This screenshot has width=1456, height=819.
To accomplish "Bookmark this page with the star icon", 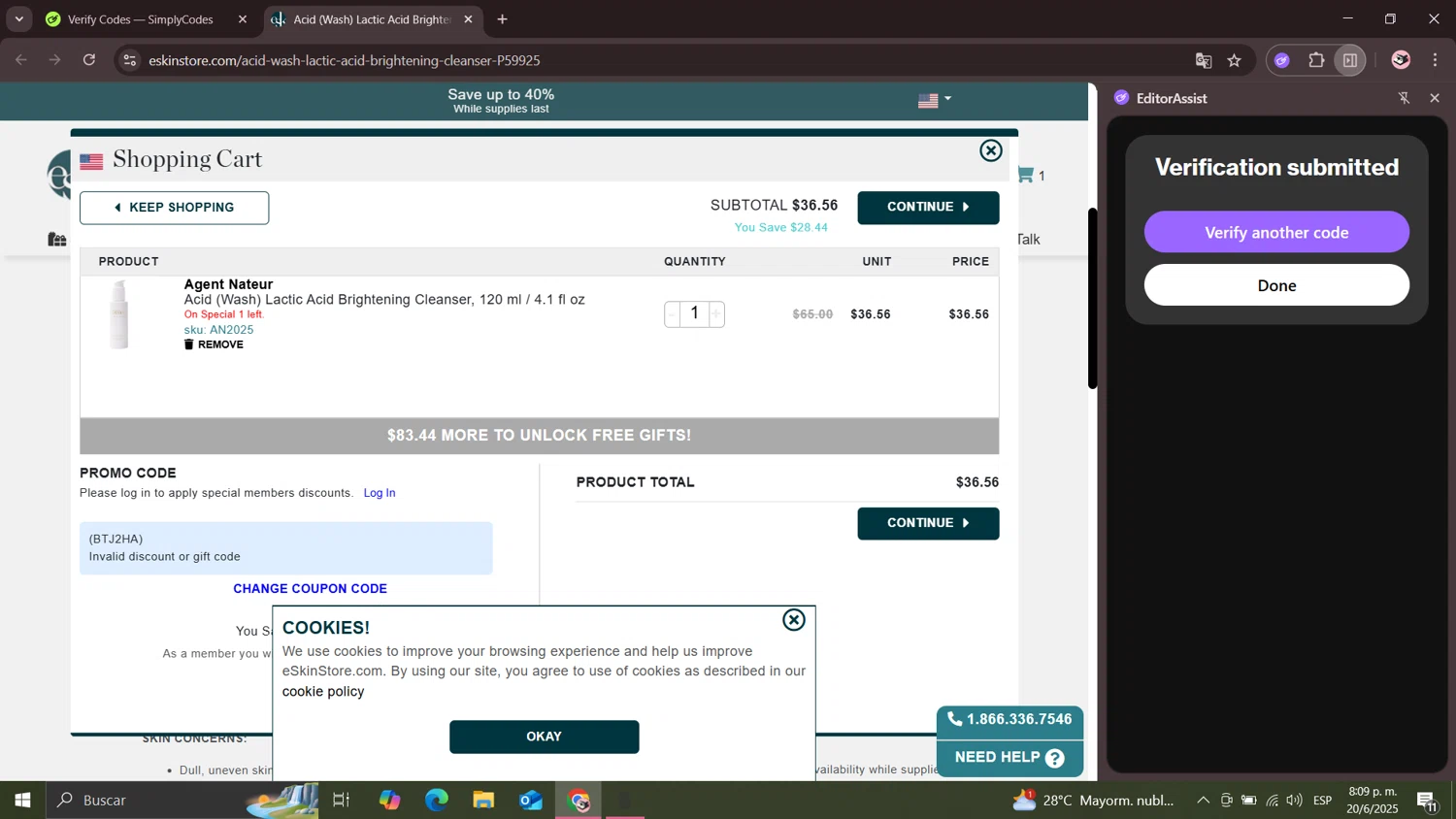I will pyautogui.click(x=1235, y=60).
